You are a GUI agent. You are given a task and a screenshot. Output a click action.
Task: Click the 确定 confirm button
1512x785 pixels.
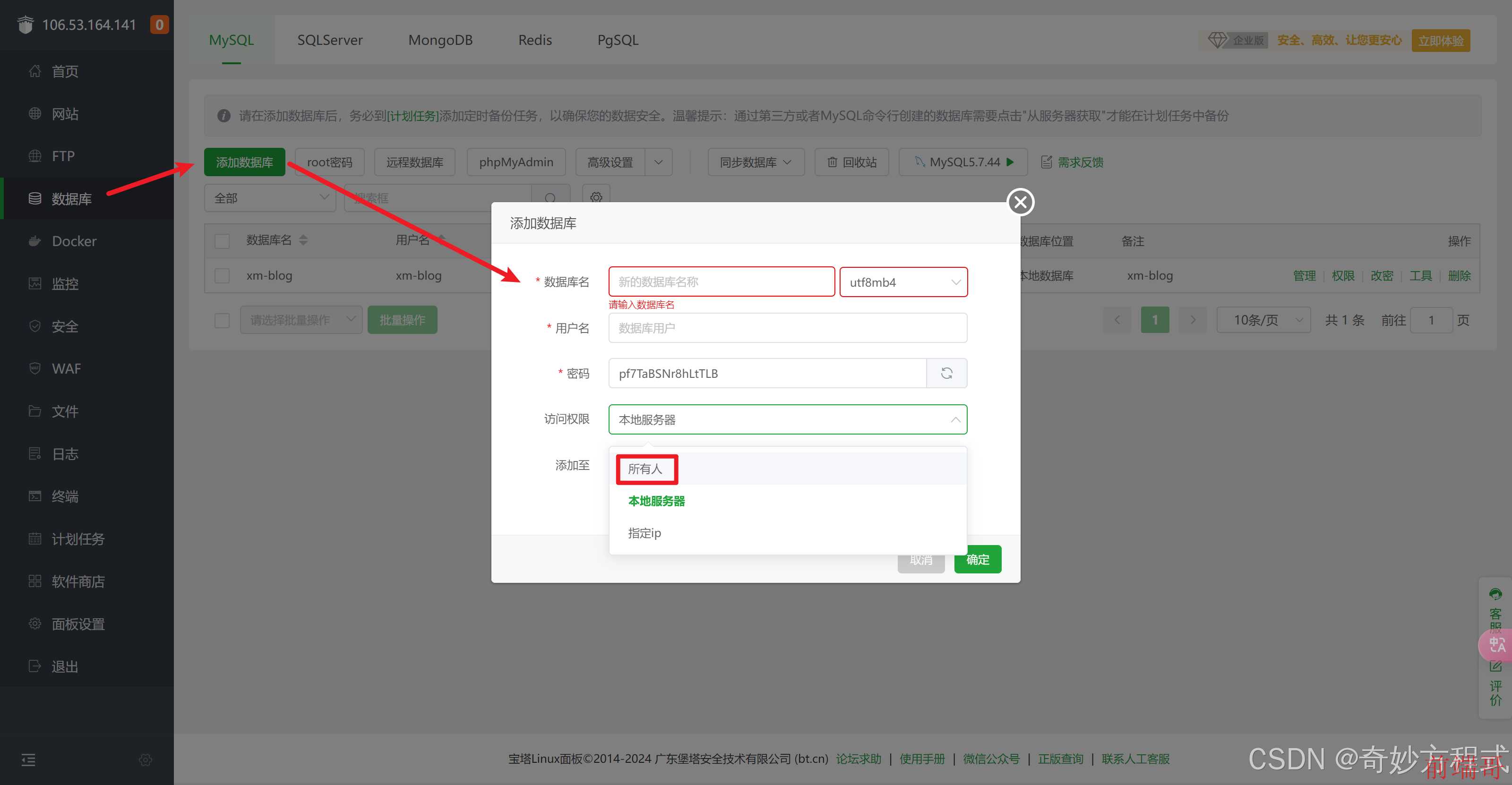point(978,560)
